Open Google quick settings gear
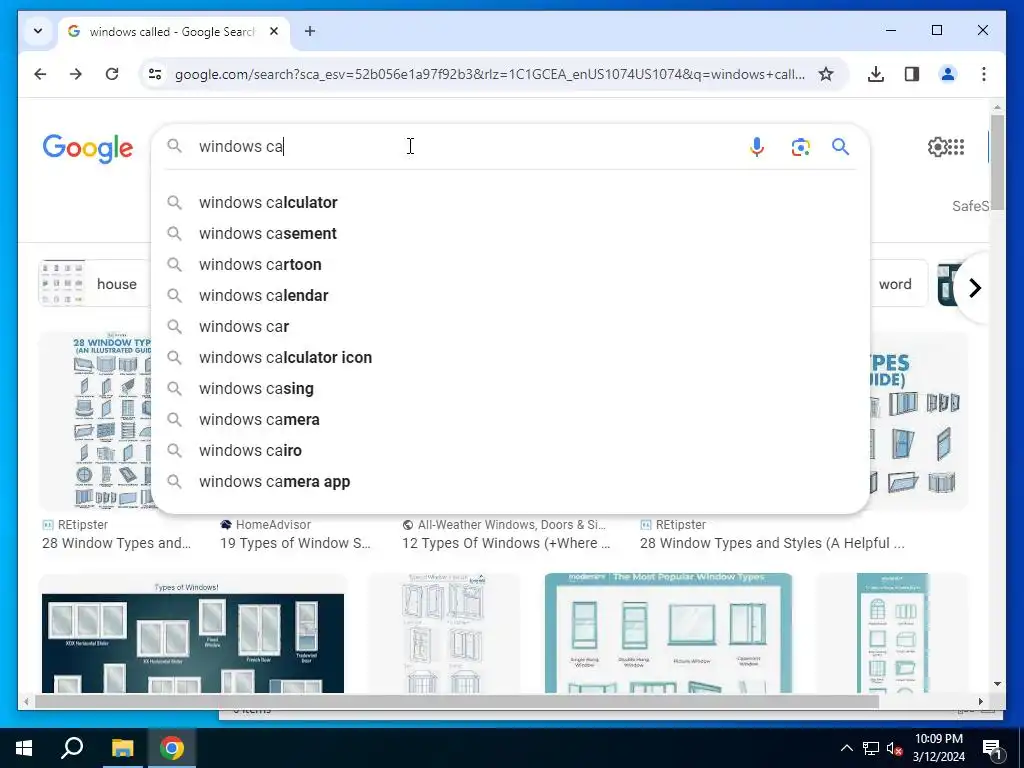The image size is (1024, 768). point(936,147)
